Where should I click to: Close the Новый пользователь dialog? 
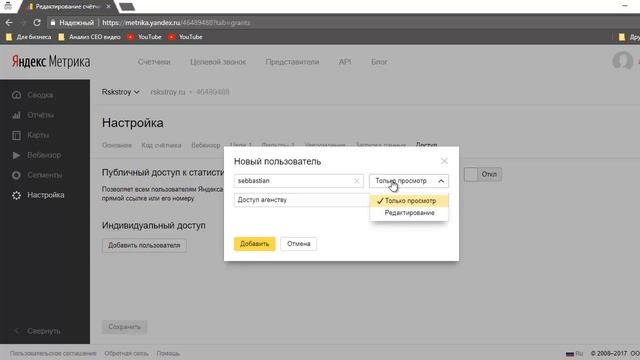click(444, 161)
